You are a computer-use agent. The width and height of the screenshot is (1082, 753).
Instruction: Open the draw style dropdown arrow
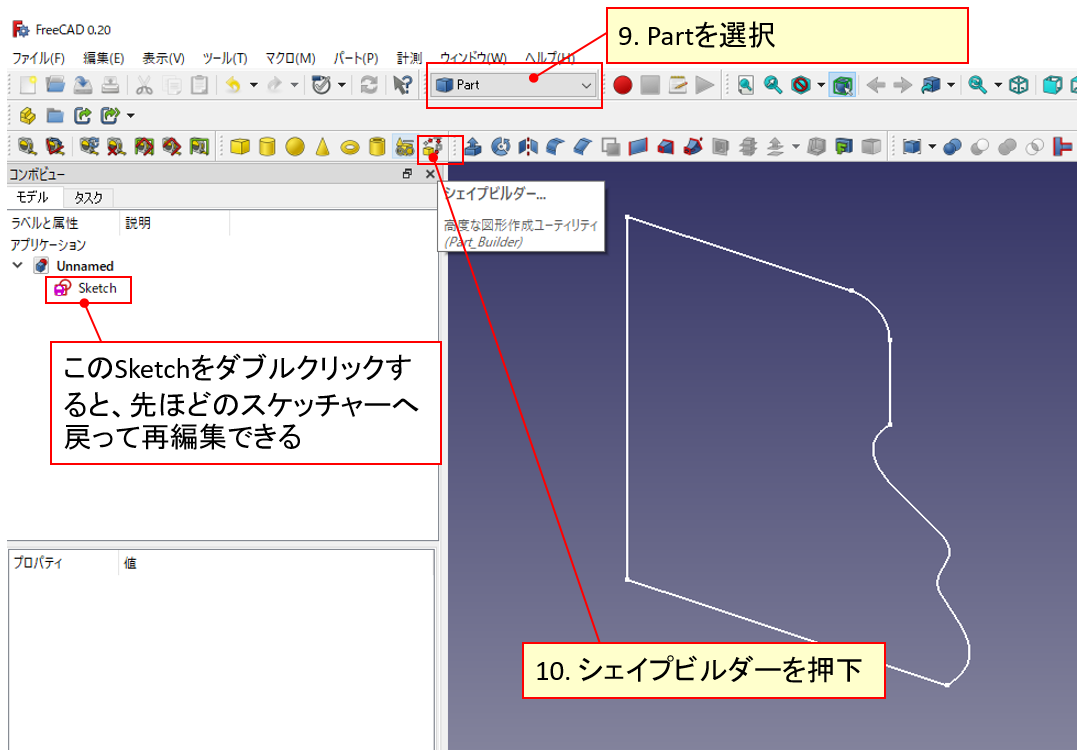point(821,85)
